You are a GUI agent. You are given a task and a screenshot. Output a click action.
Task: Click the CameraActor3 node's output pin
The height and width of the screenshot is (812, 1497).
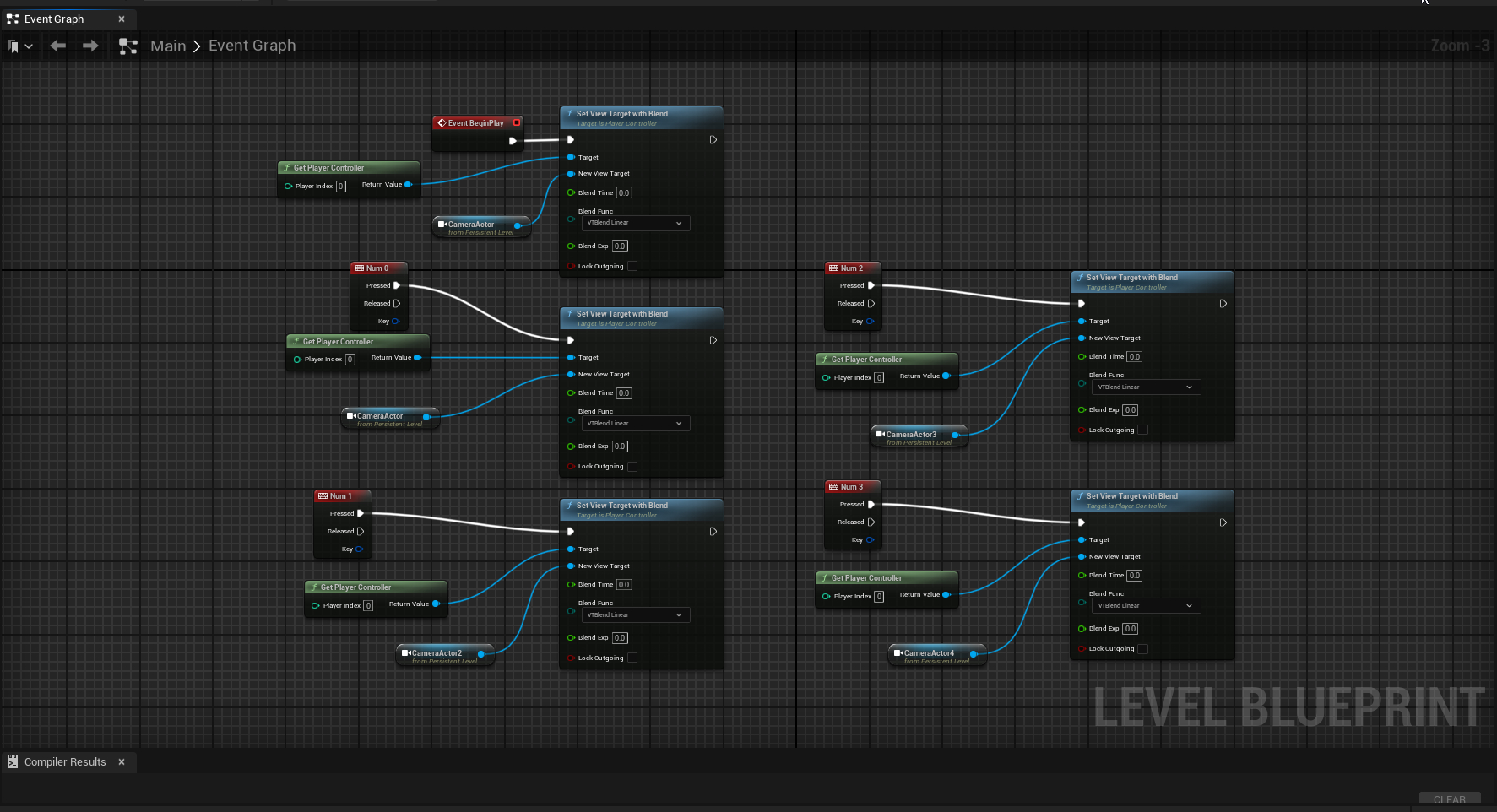pyautogui.click(x=955, y=435)
